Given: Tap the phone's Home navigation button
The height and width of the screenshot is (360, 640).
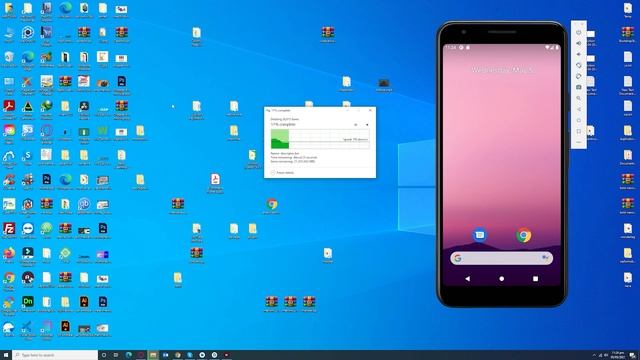Looking at the screenshot, I should [502, 278].
